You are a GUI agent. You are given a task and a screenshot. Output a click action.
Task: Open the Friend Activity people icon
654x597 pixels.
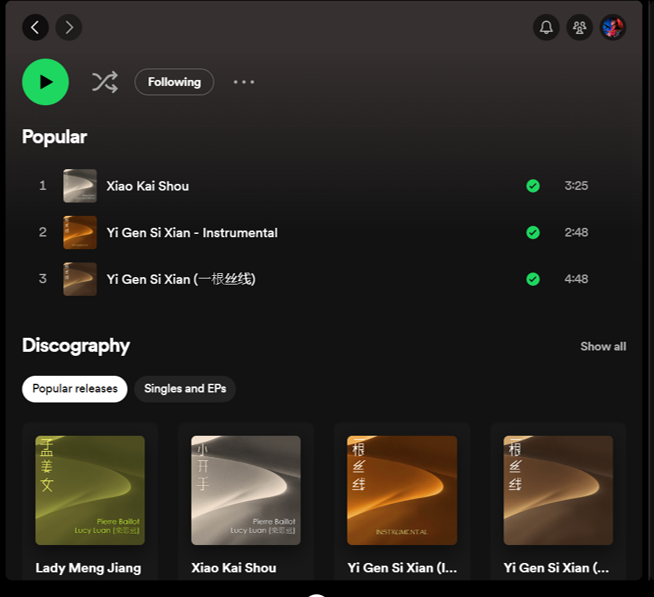pos(579,28)
